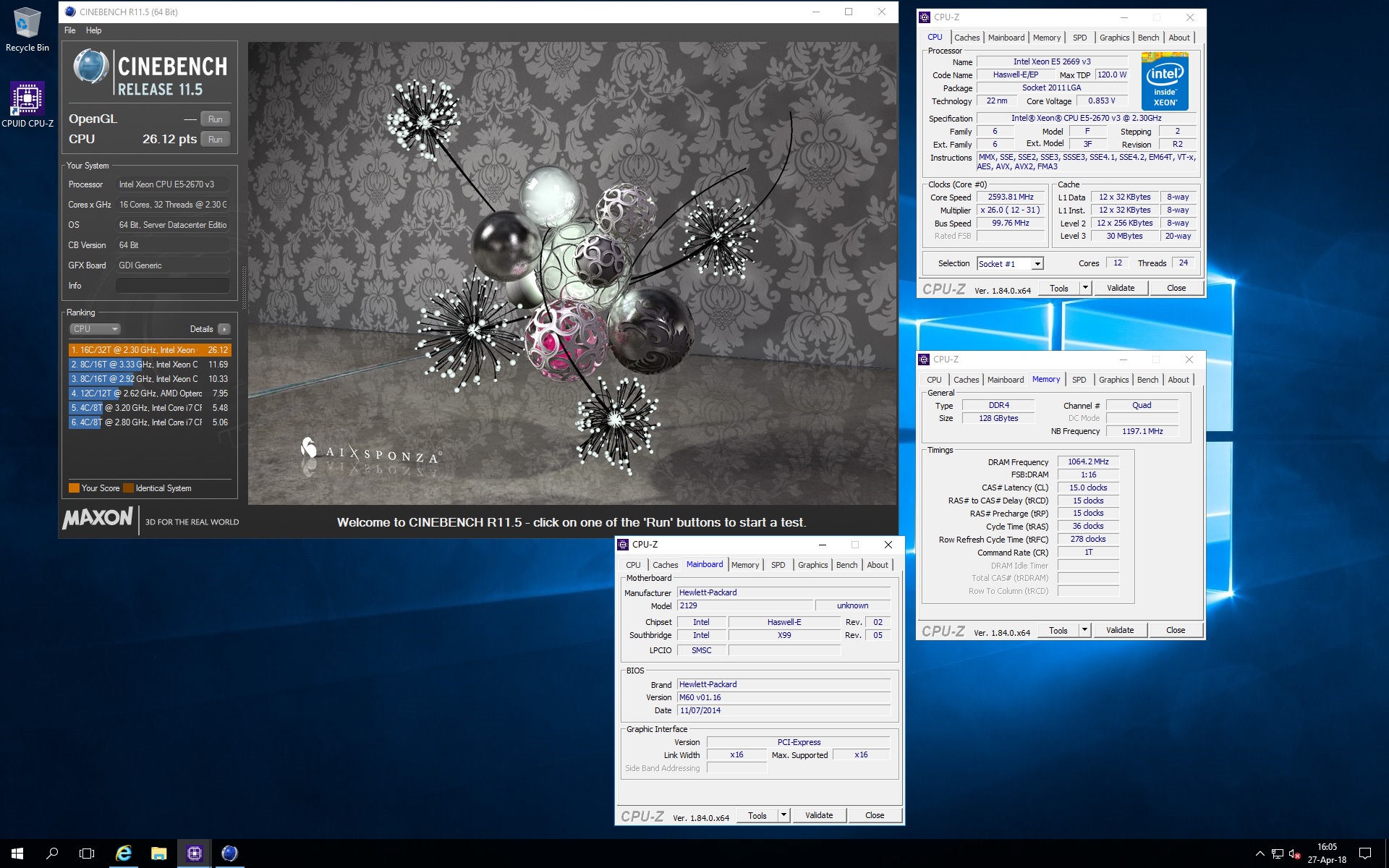Run the OpenGL benchmark
The height and width of the screenshot is (868, 1389).
[215, 119]
